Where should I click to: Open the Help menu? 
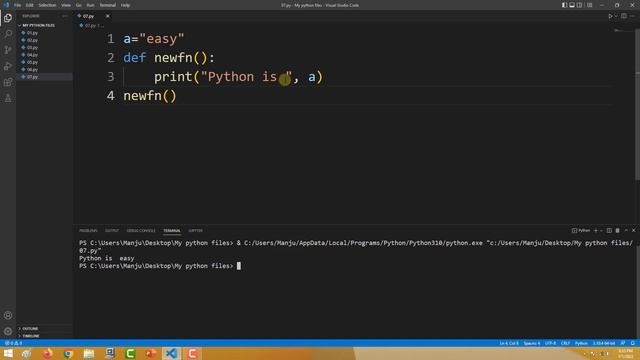125,5
